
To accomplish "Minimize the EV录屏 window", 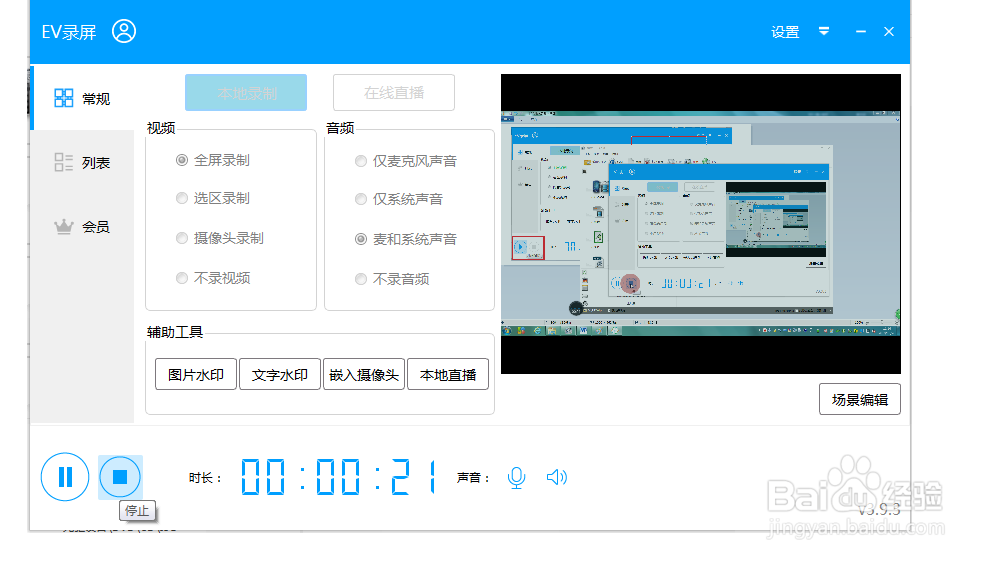I will click(x=860, y=31).
